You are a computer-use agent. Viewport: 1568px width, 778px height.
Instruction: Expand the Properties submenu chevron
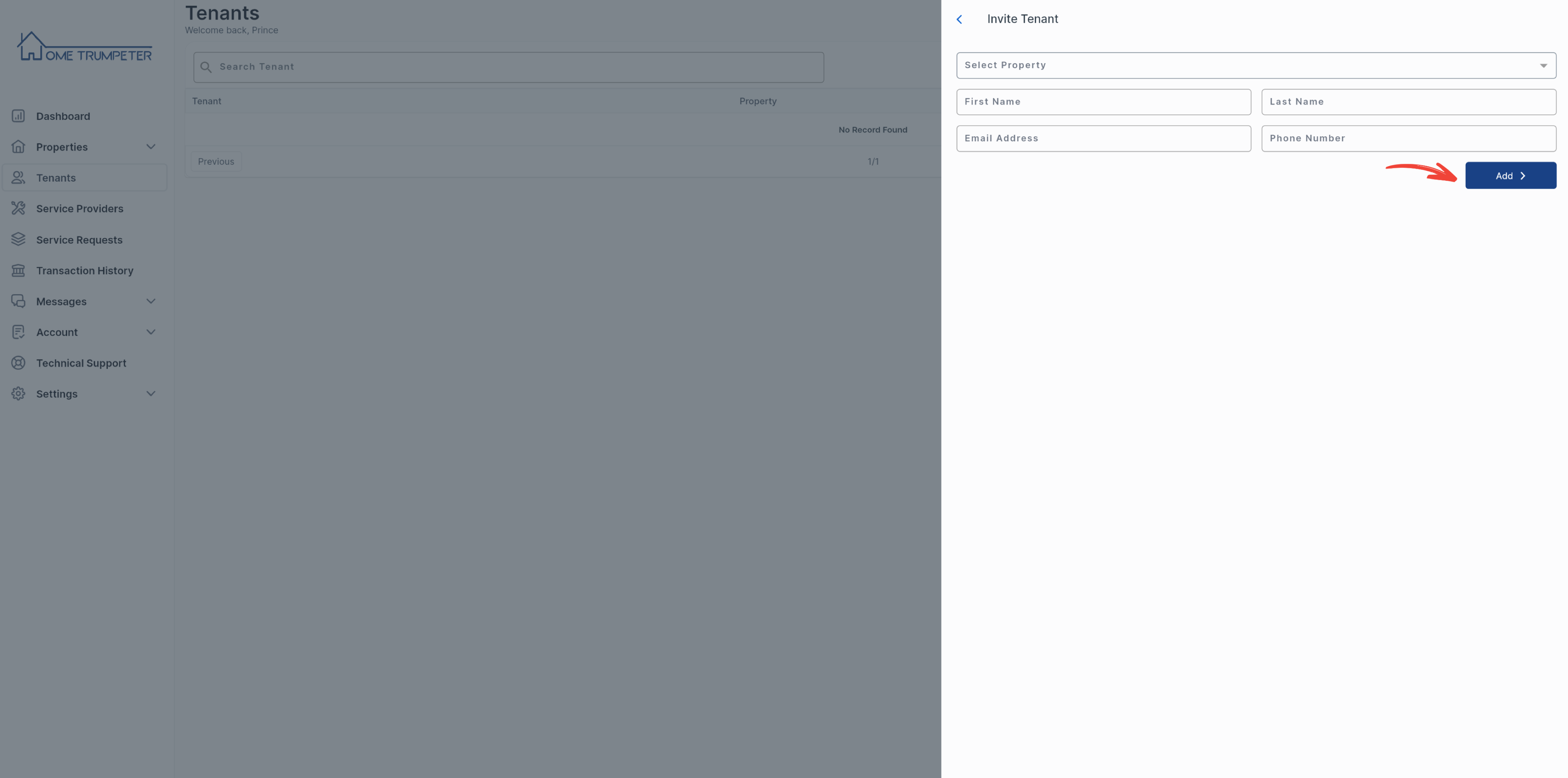[151, 147]
